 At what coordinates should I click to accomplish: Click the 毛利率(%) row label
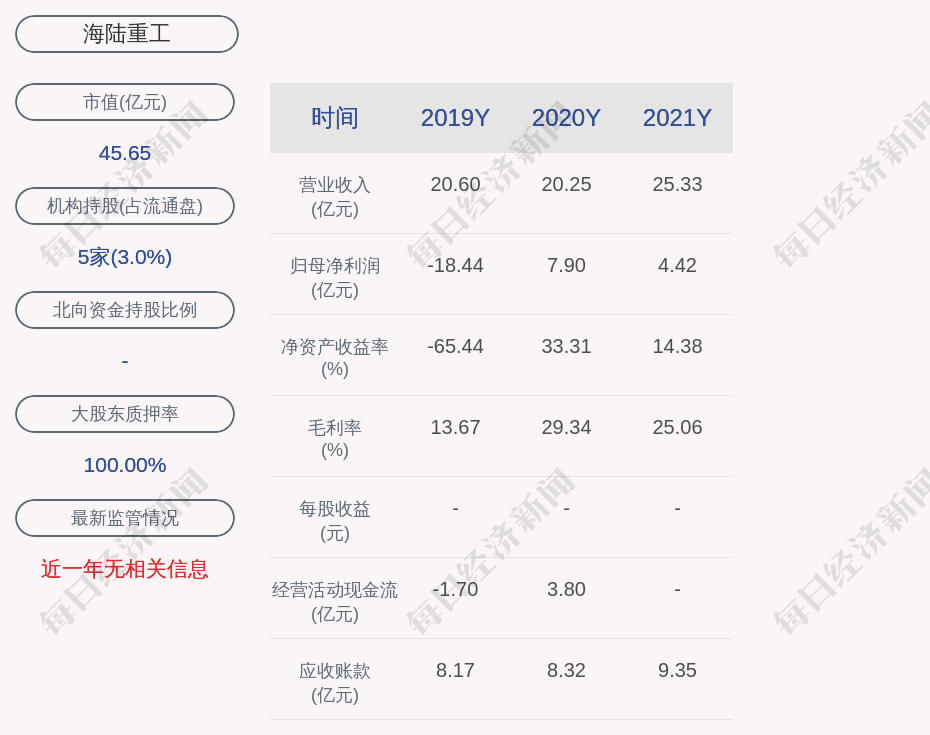[335, 438]
